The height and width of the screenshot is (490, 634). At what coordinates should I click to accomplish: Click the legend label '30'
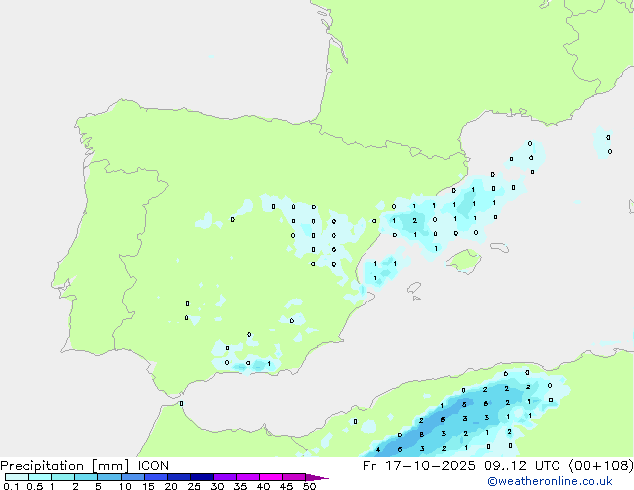(x=217, y=486)
